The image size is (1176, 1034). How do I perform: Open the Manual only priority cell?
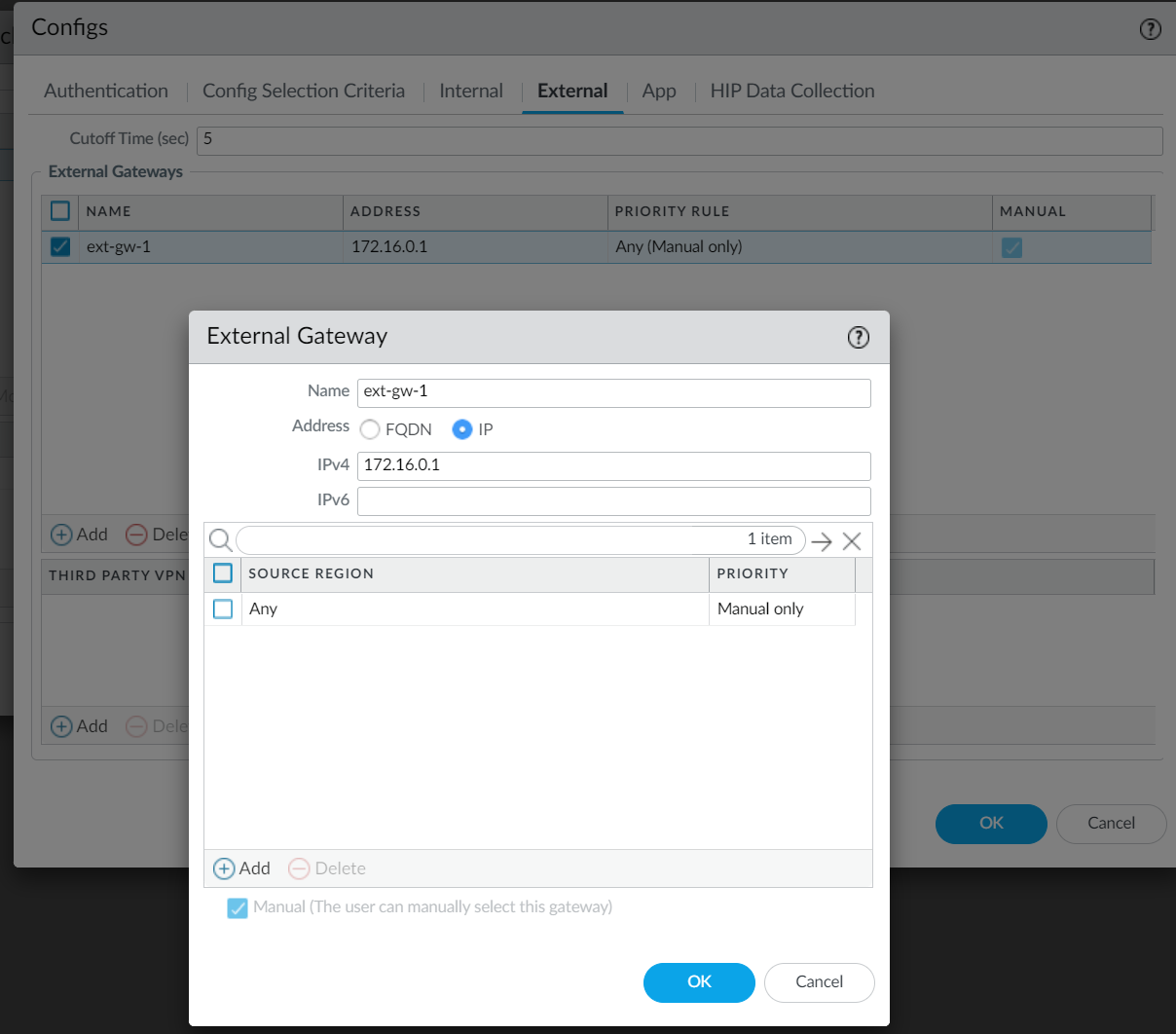782,609
